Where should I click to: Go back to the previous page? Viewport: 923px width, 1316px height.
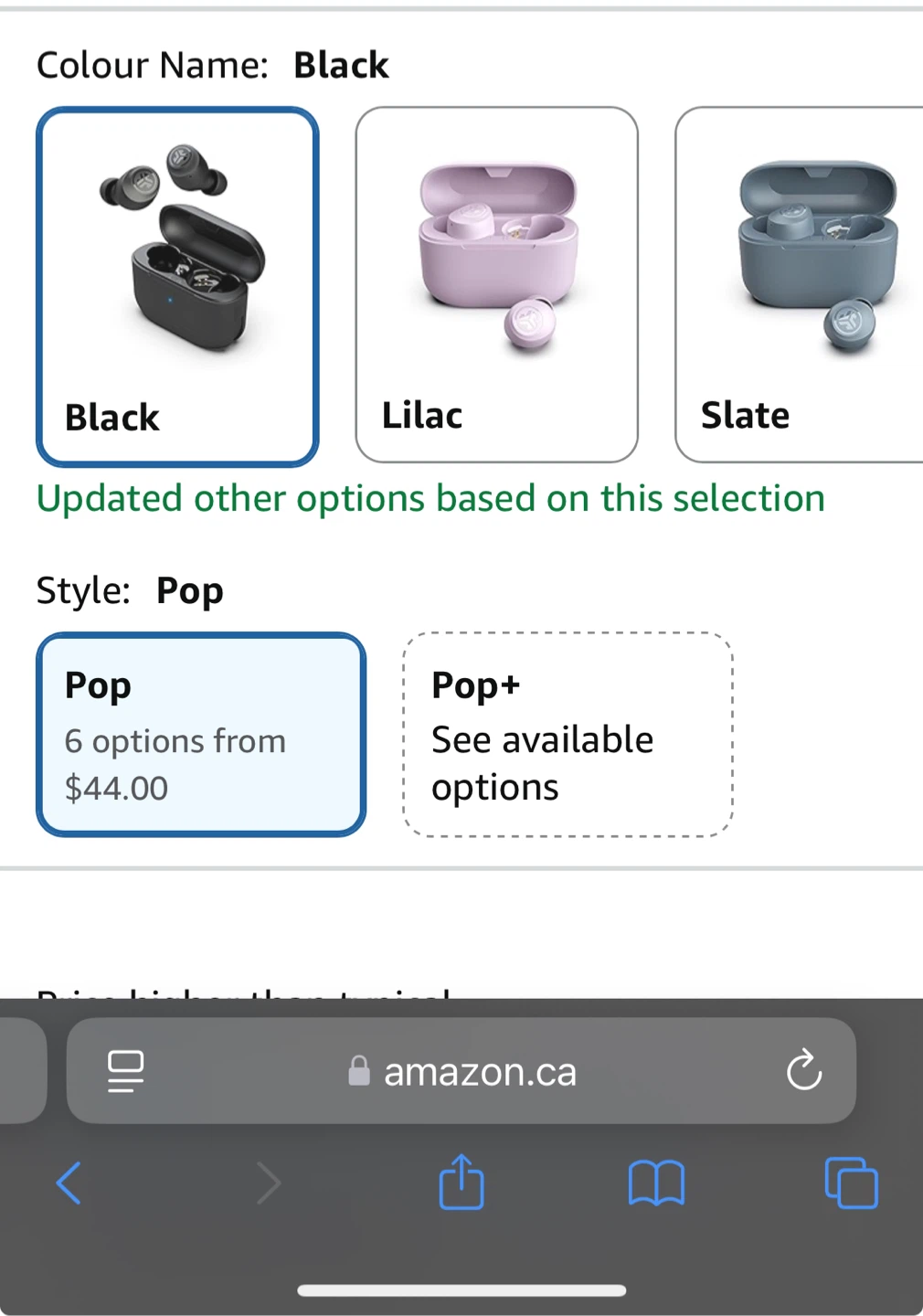[69, 1183]
